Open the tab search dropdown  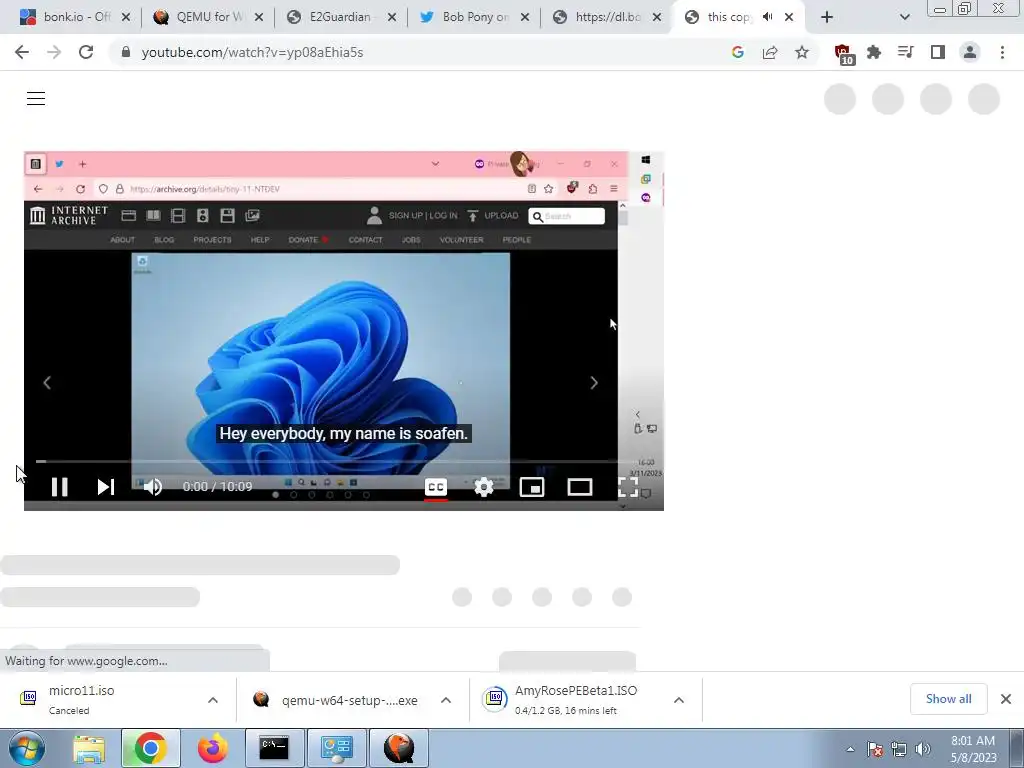pos(904,17)
